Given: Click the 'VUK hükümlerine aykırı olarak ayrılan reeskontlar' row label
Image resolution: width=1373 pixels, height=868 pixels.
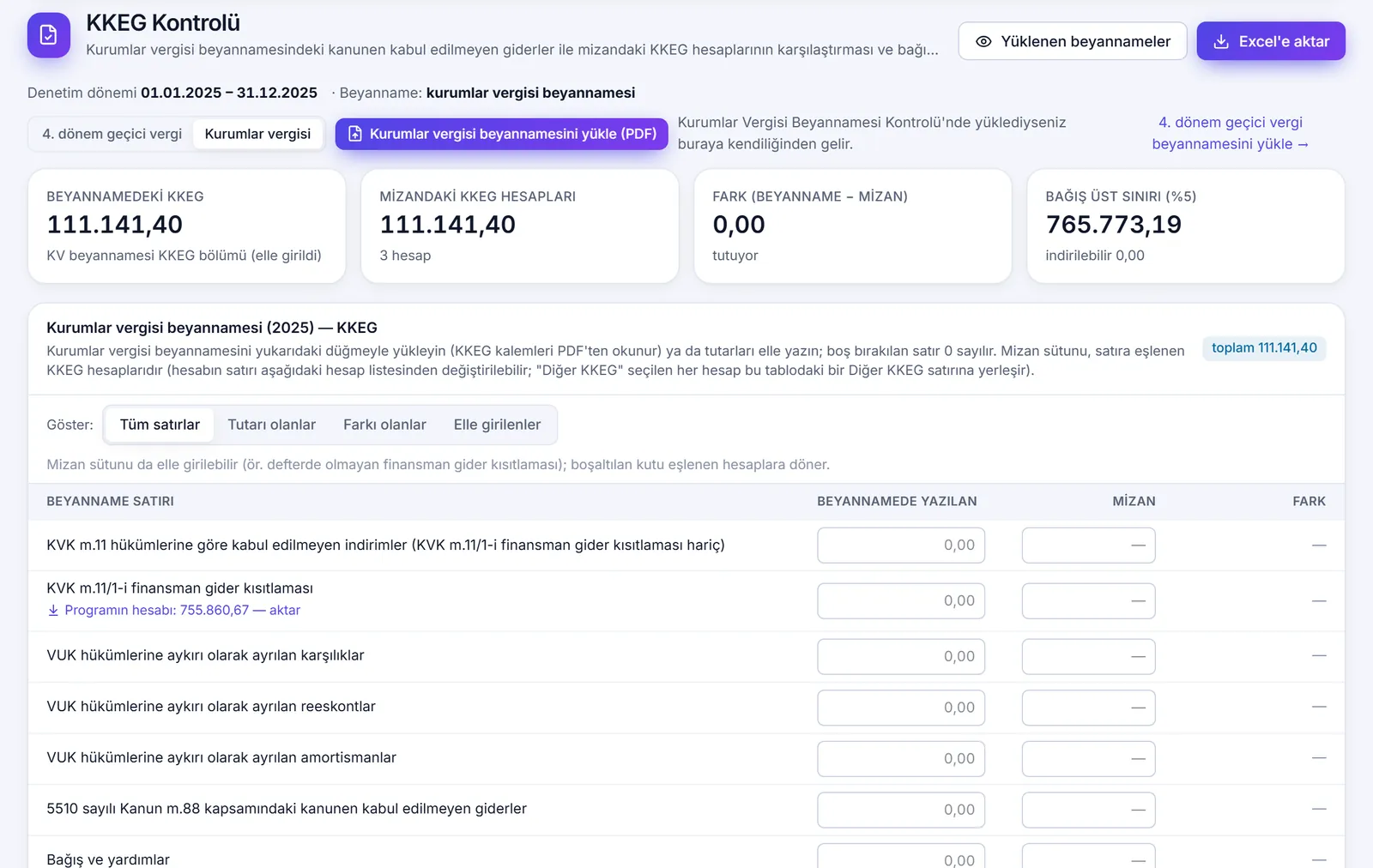Looking at the screenshot, I should (211, 707).
